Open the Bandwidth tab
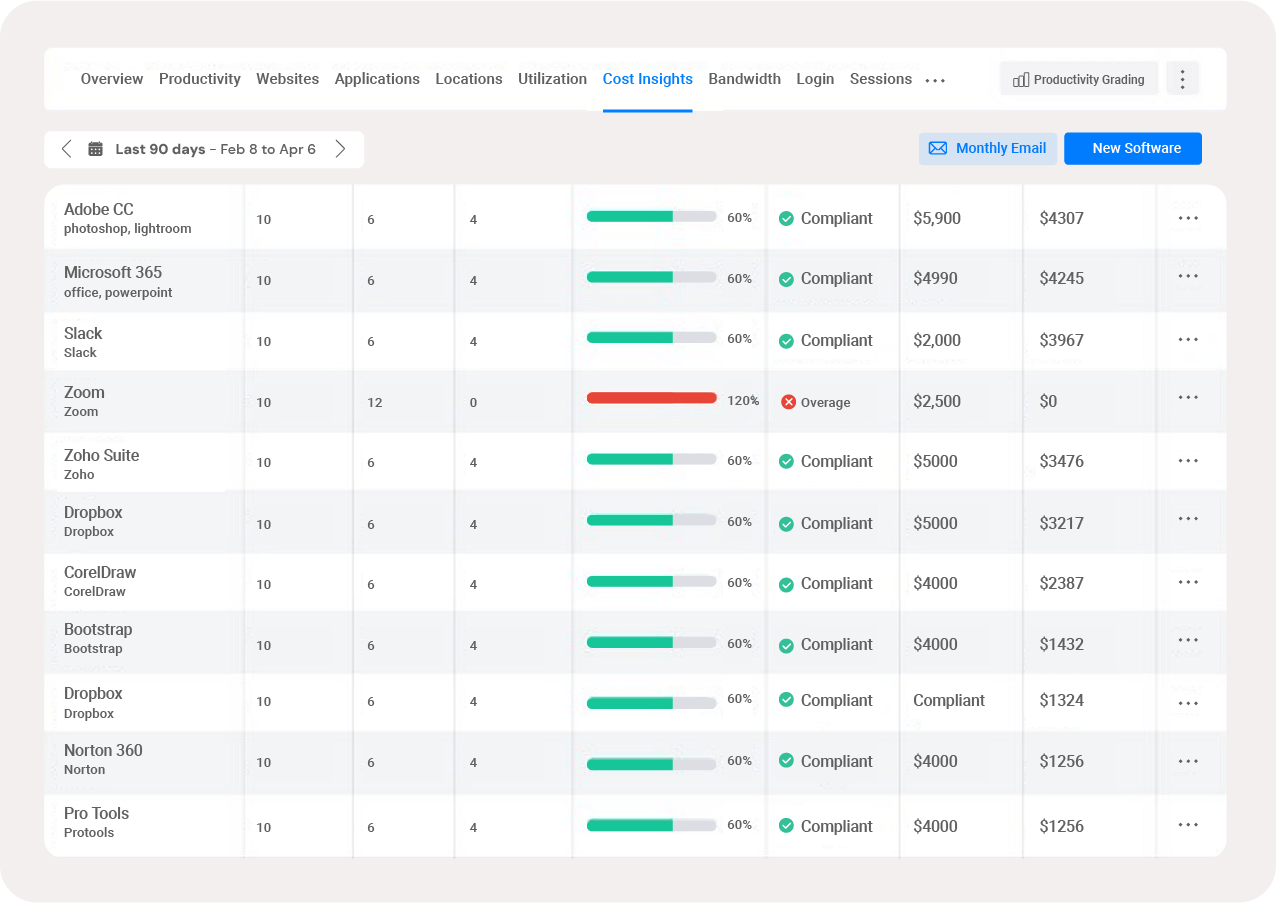The height and width of the screenshot is (903, 1278). click(x=745, y=79)
